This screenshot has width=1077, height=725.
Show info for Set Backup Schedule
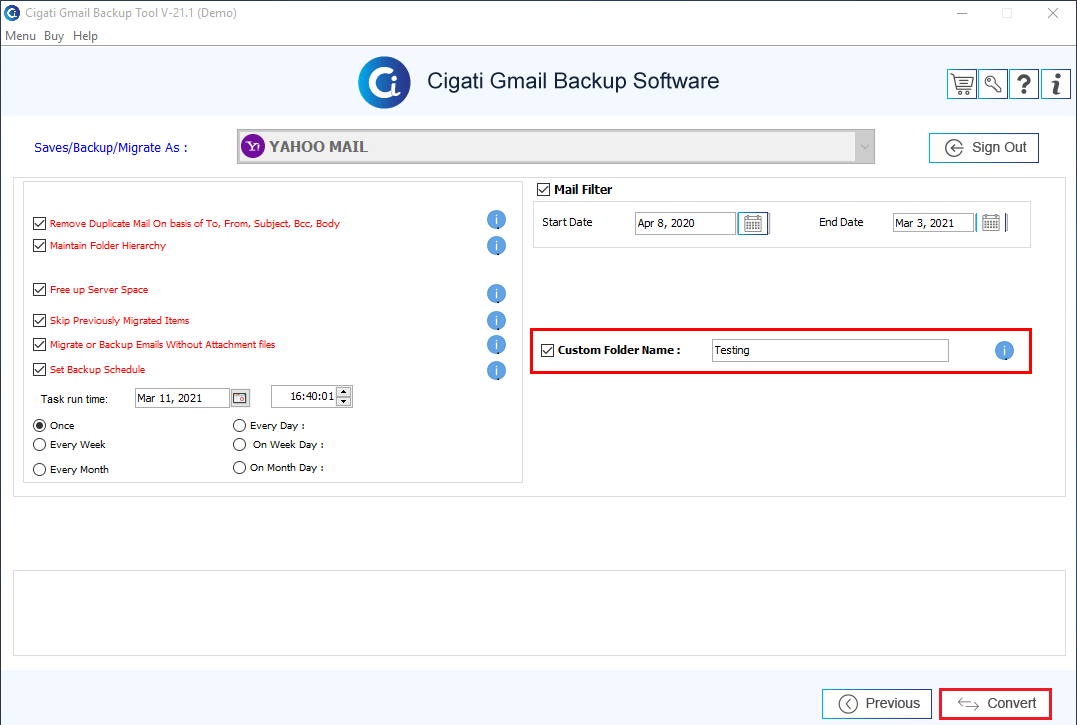click(496, 371)
